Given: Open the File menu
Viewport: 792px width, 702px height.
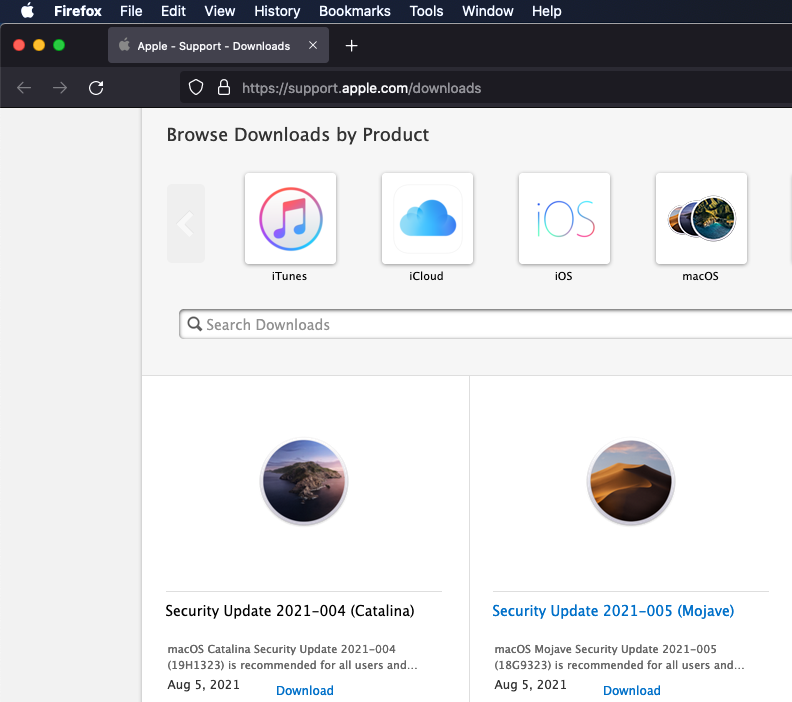Looking at the screenshot, I should 131,11.
